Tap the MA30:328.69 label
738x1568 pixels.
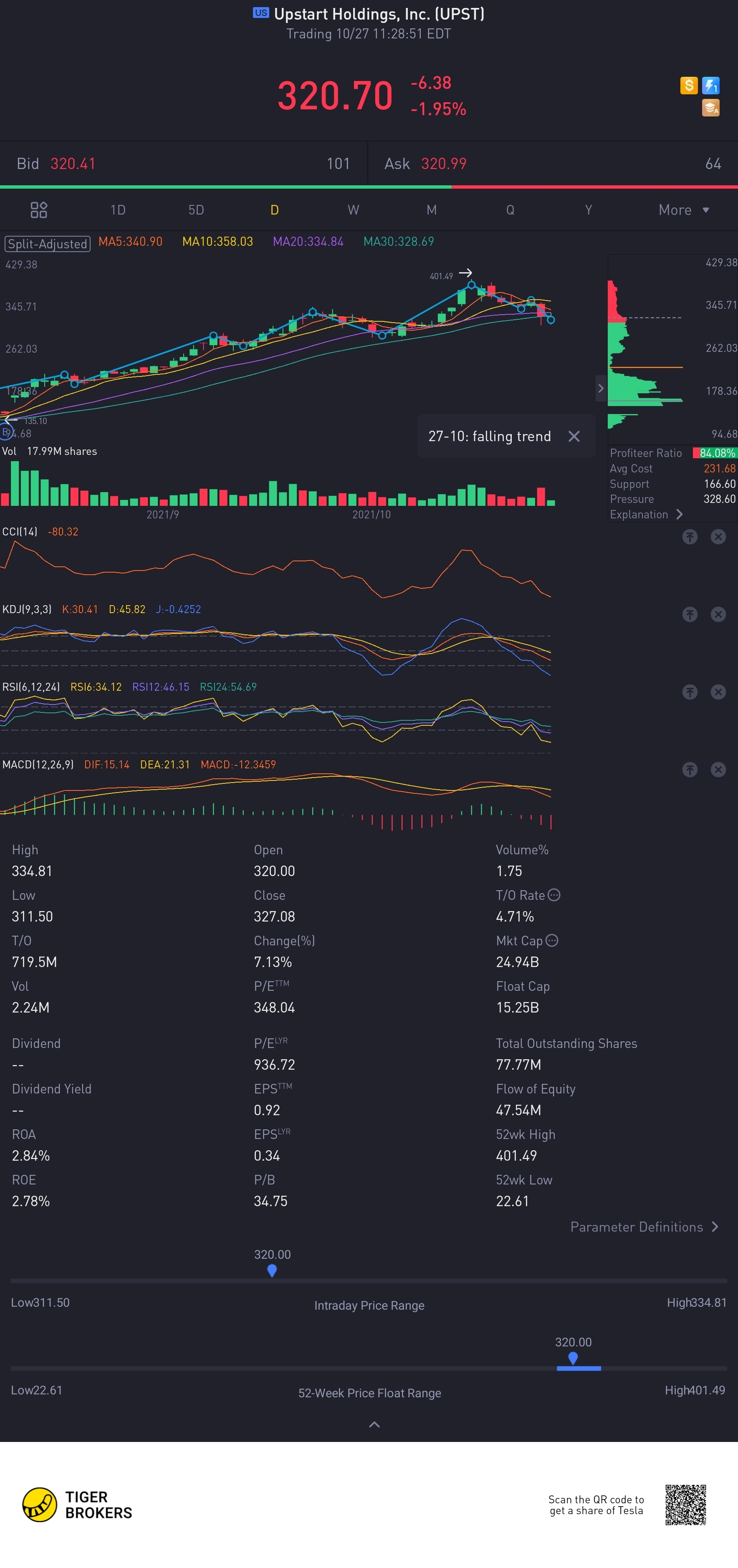399,242
